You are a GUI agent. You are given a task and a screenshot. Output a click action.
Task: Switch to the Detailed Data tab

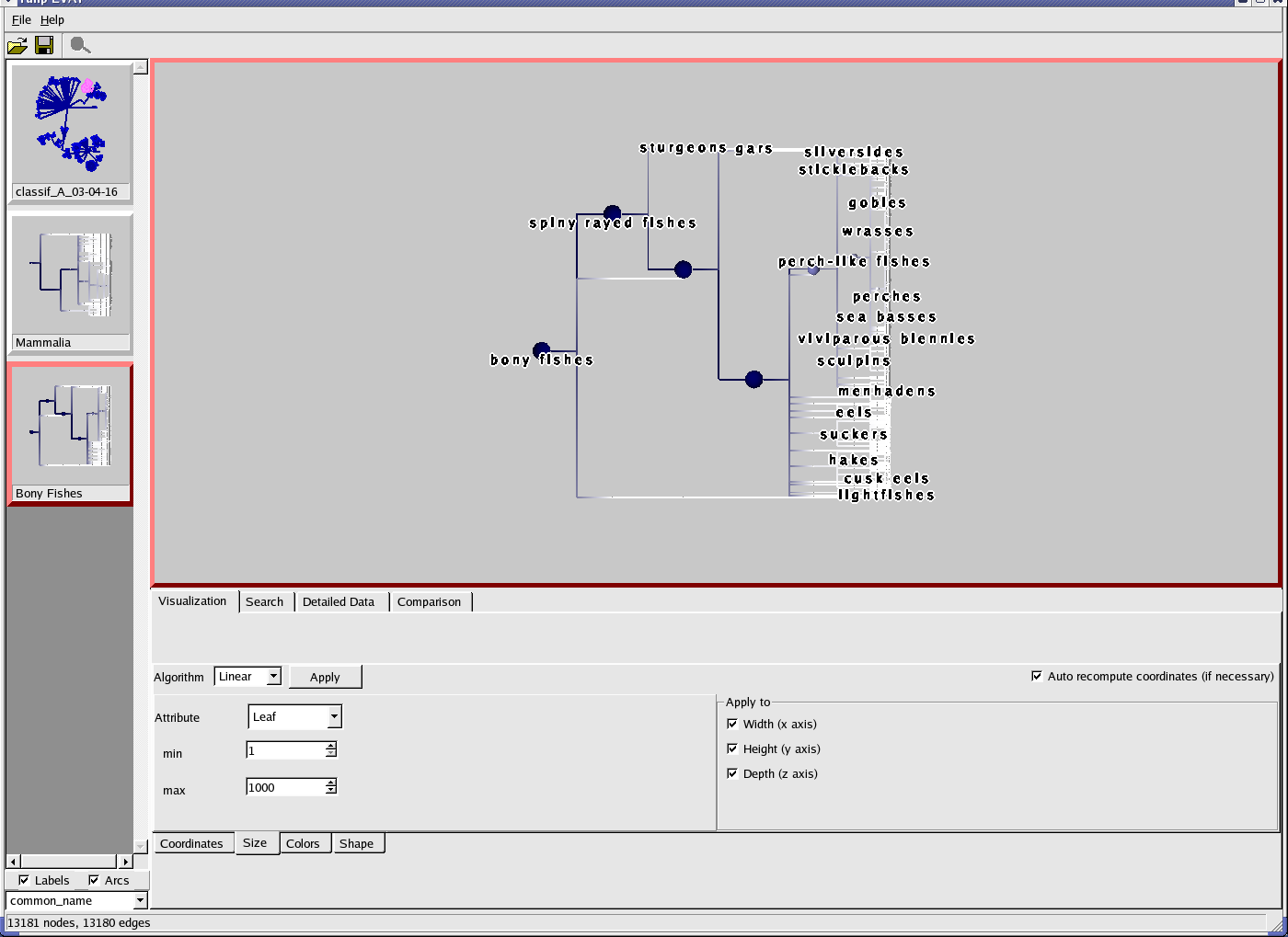pyautogui.click(x=339, y=602)
